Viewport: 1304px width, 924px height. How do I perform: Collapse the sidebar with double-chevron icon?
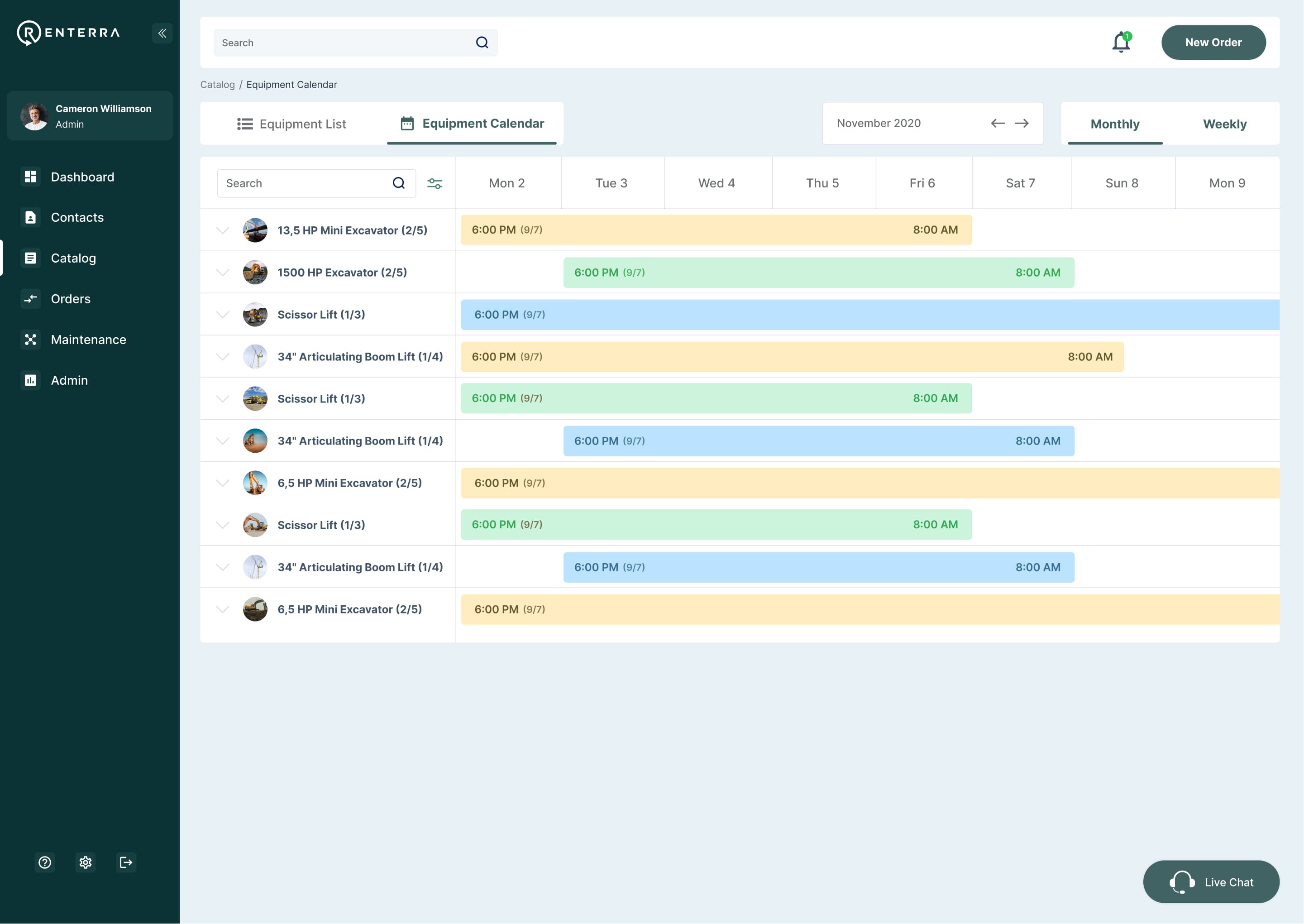(x=162, y=33)
